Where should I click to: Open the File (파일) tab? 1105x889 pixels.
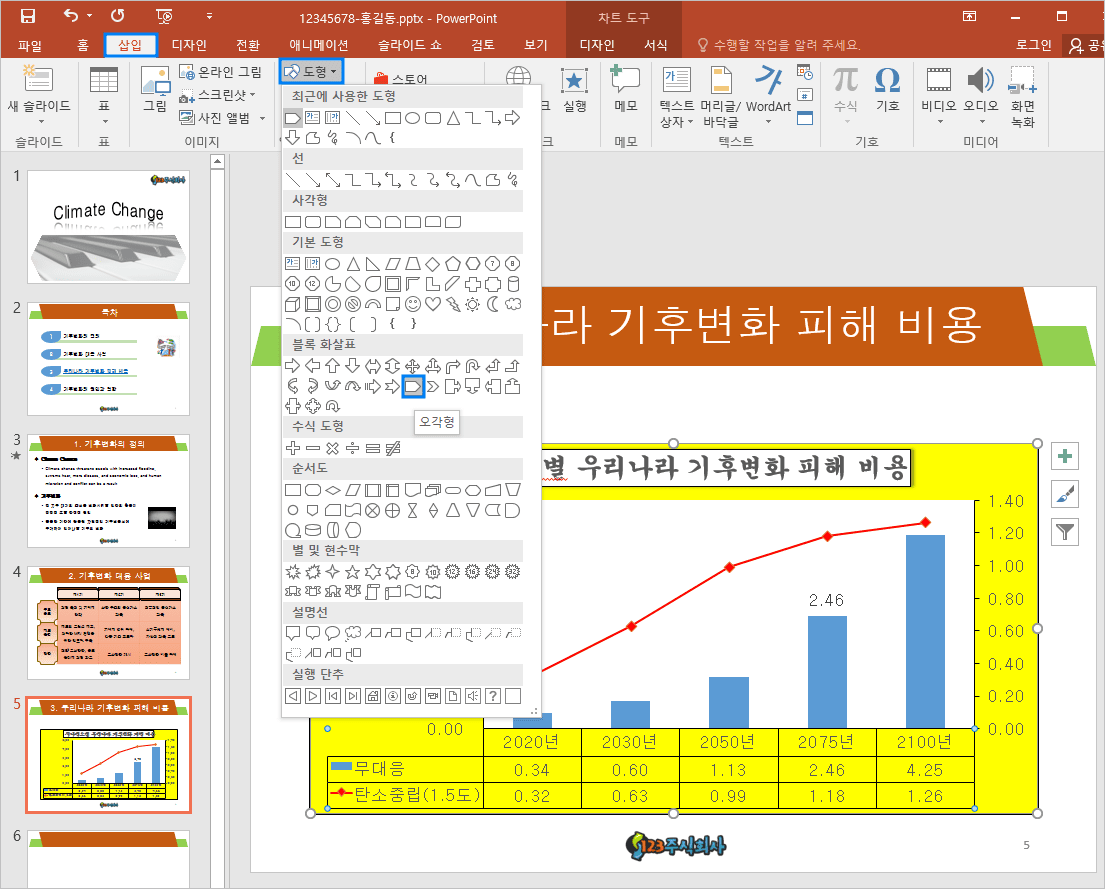point(30,45)
